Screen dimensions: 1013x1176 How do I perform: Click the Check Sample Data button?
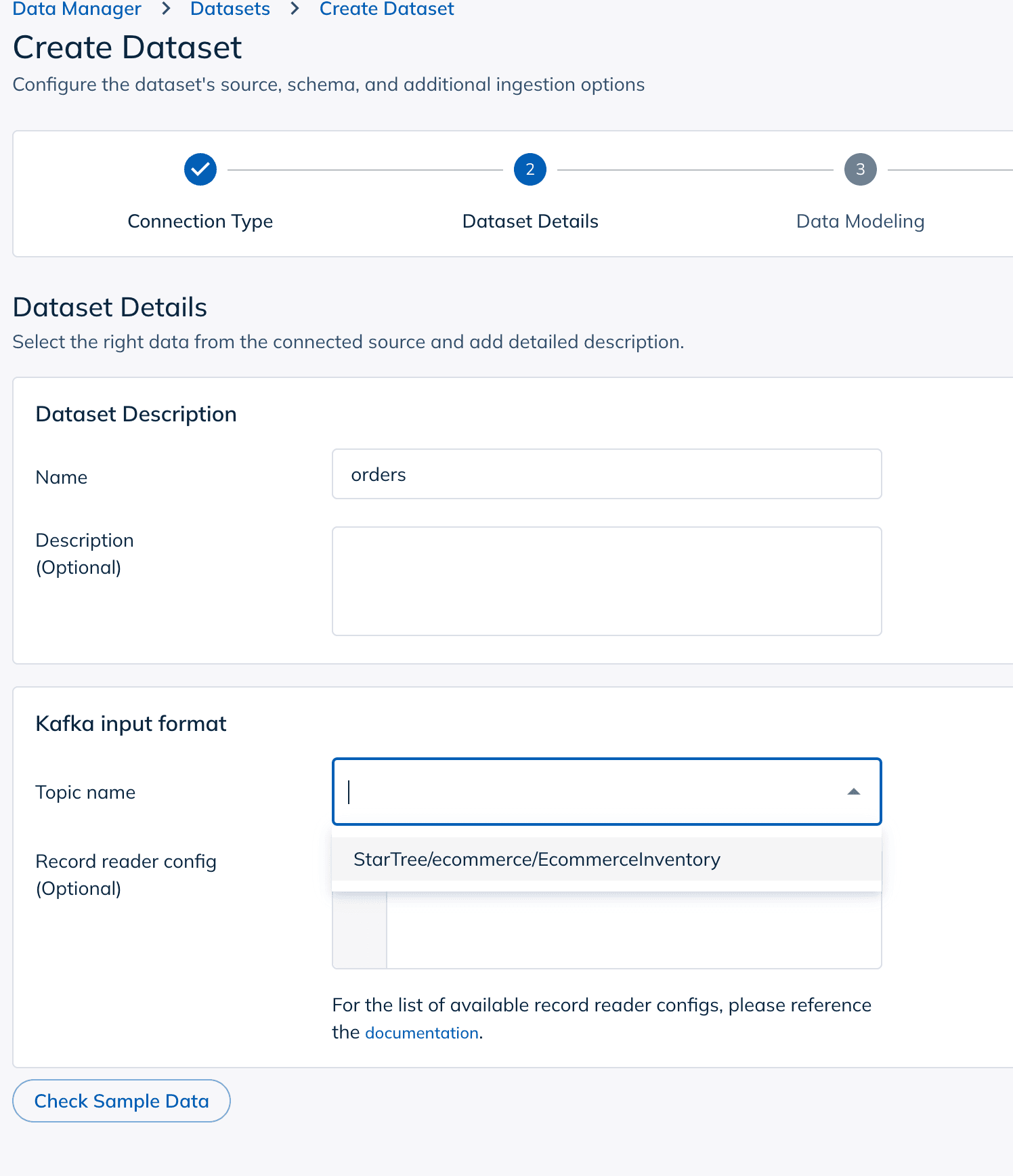(121, 1101)
